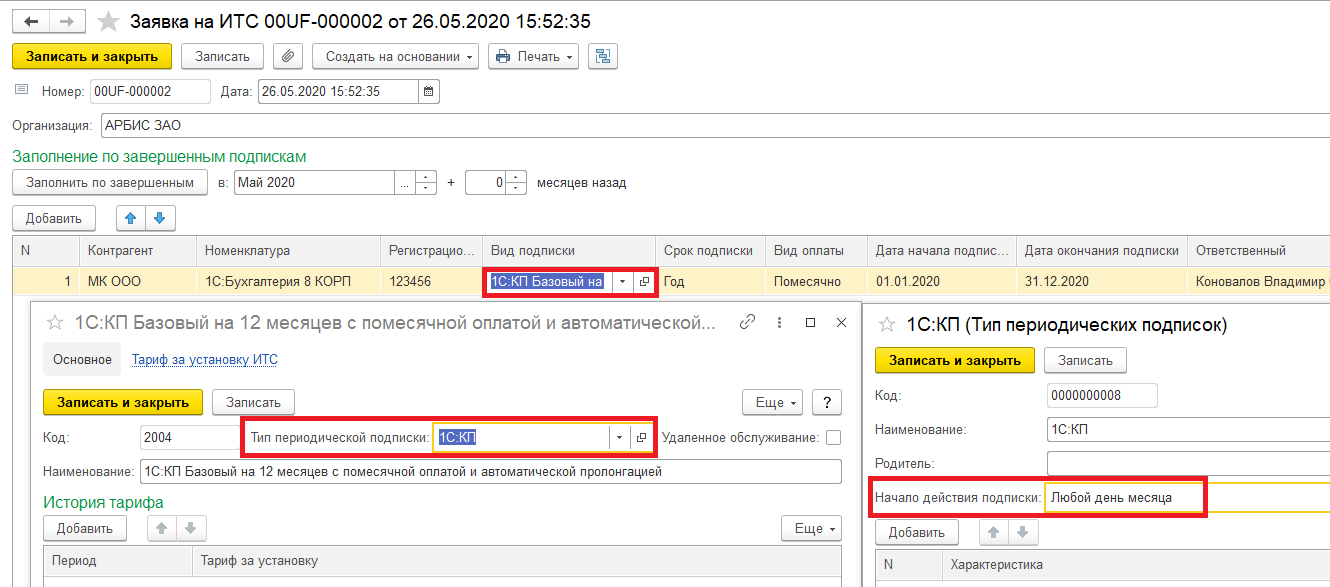The width and height of the screenshot is (1330, 587).
Task: Click Записать и закрыть in tariff window
Action: tap(123, 402)
